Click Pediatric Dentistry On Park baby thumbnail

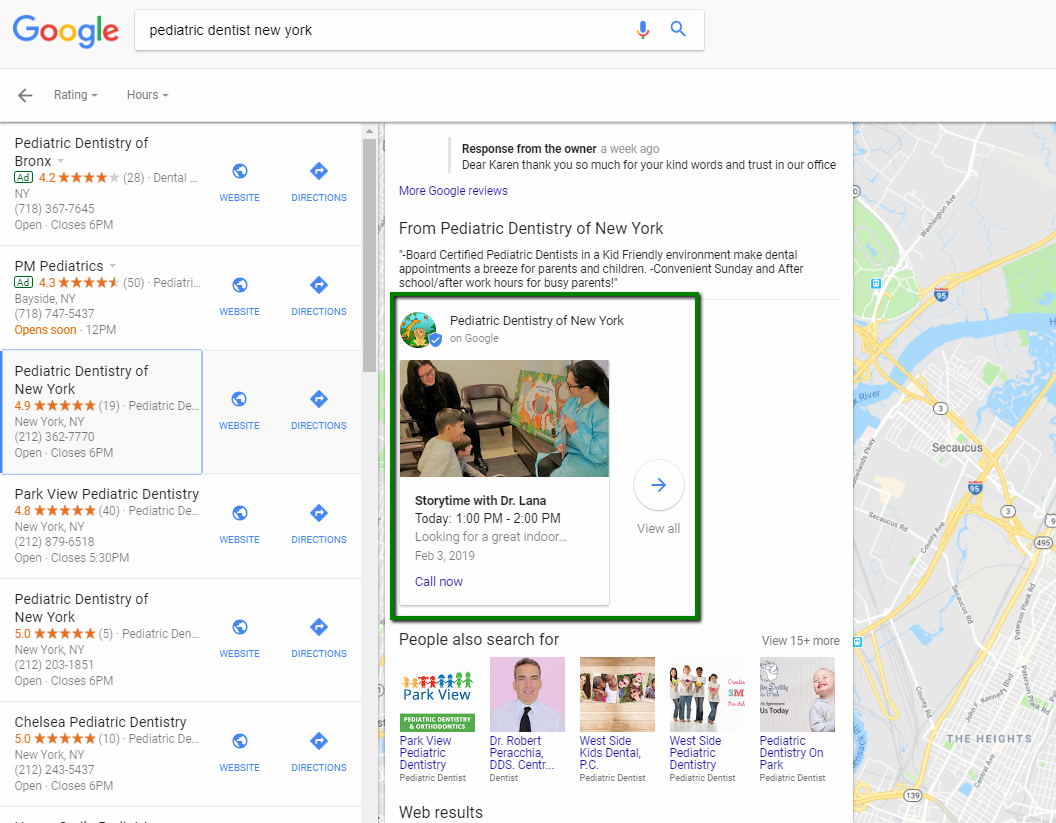pos(797,694)
